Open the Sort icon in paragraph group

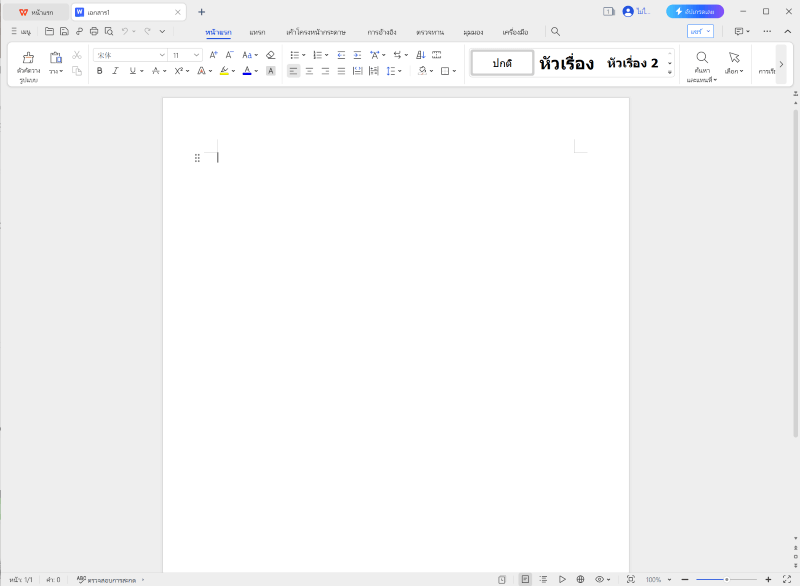pos(421,55)
